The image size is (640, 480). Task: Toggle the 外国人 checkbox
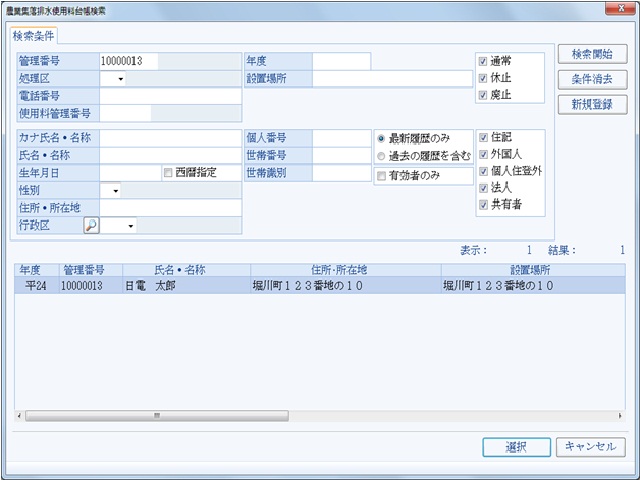[483, 154]
